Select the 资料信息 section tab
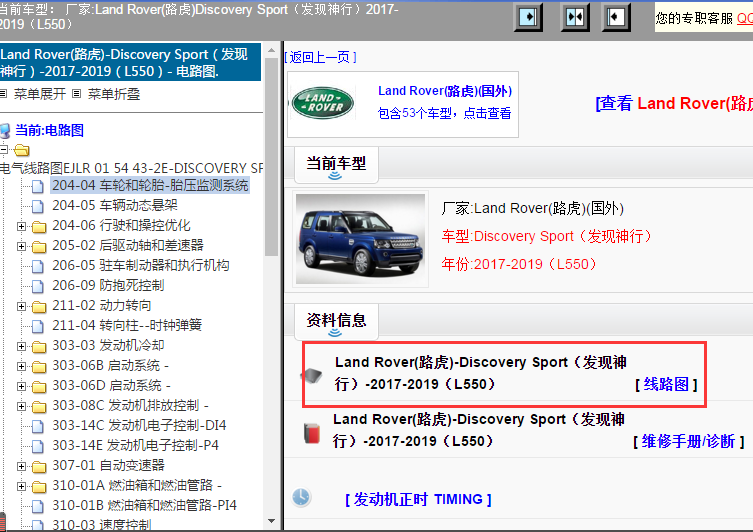 click(336, 322)
